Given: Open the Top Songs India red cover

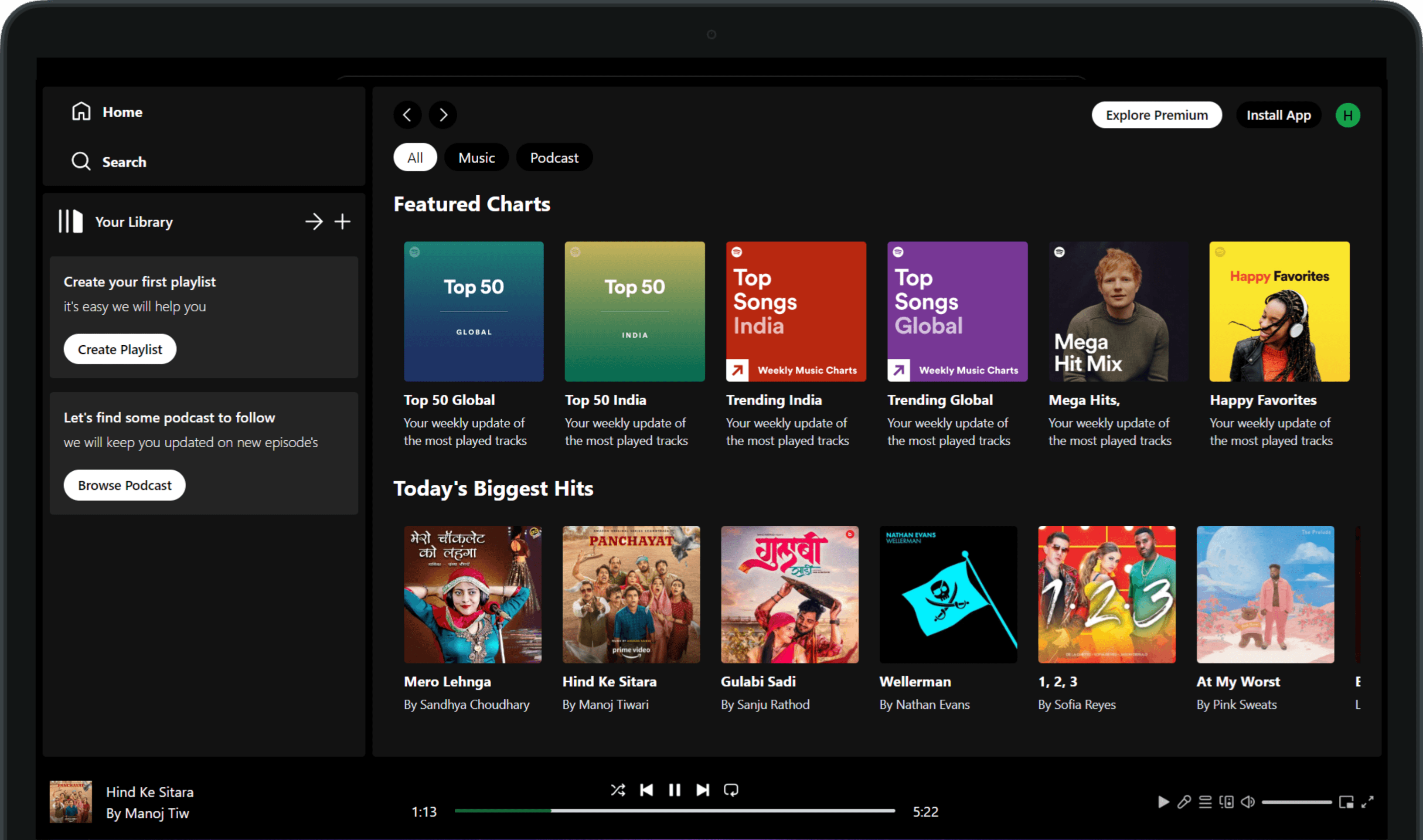Looking at the screenshot, I should point(796,312).
